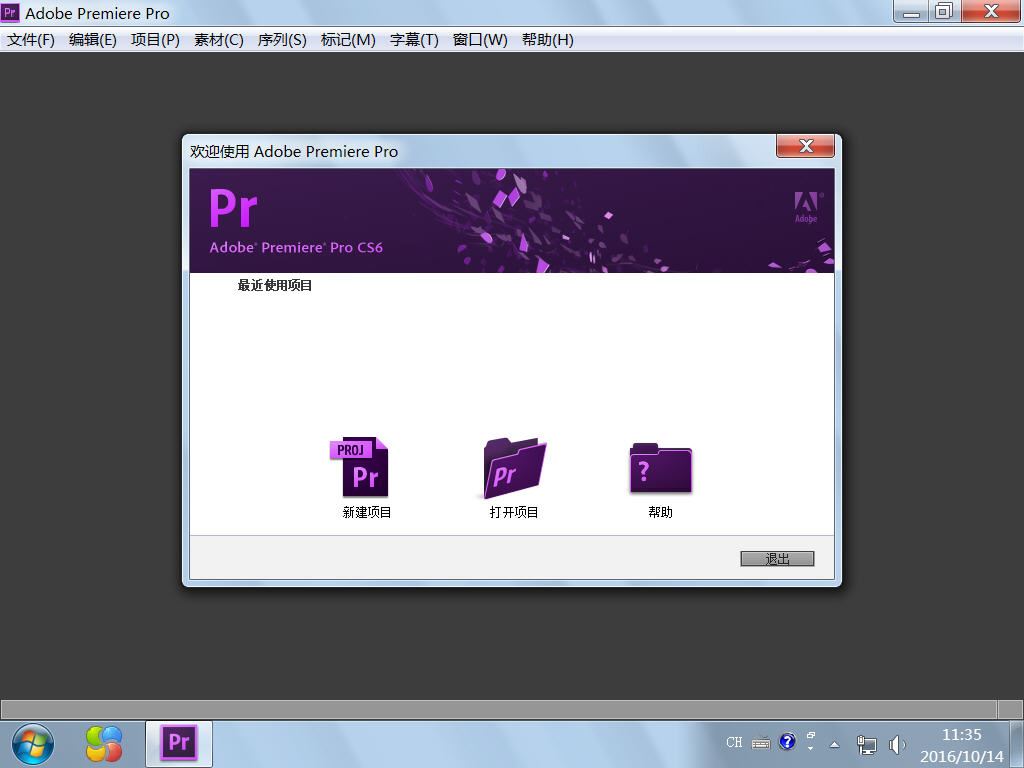Click the colorful four-petal taskbar icon
Viewport: 1024px width, 768px height.
point(104,744)
